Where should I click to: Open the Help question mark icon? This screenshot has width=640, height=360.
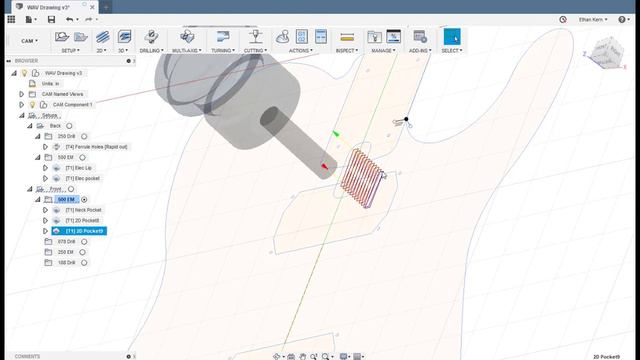622,19
